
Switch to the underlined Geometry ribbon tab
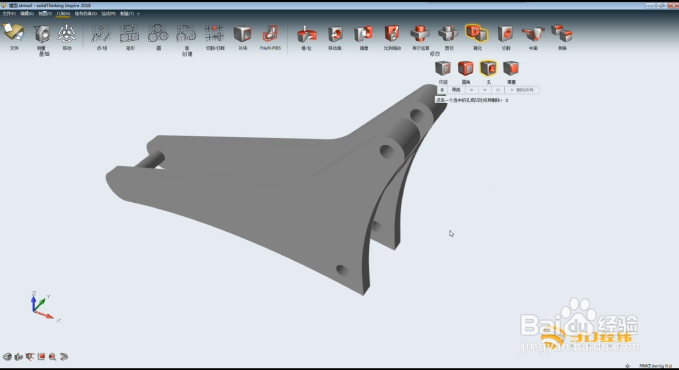click(63, 14)
